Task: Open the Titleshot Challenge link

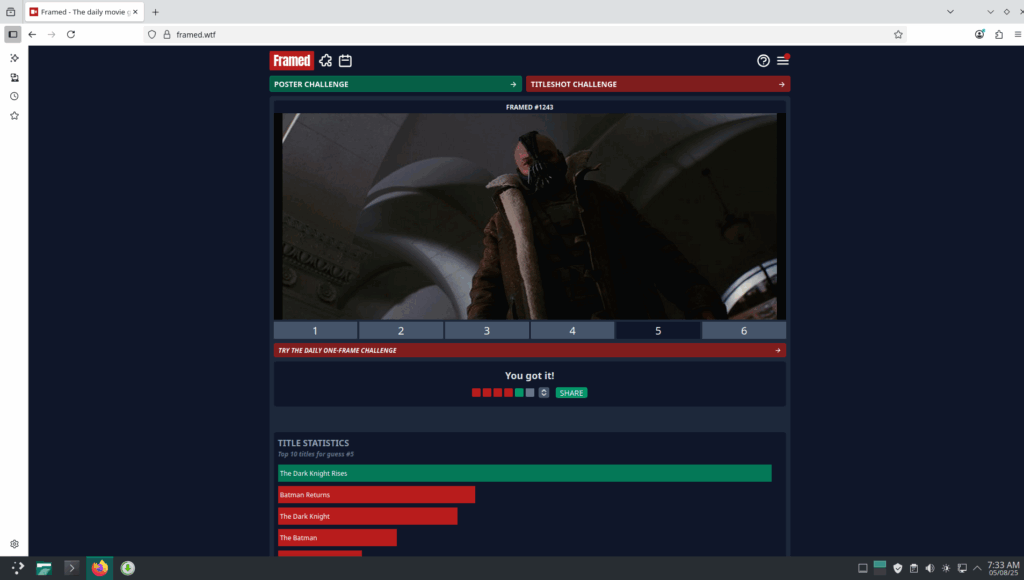Action: (657, 84)
